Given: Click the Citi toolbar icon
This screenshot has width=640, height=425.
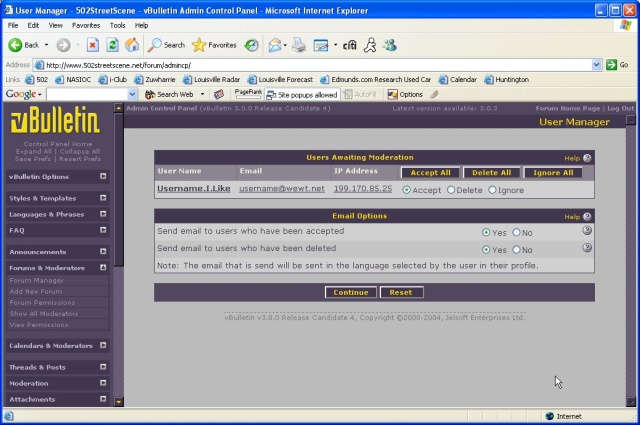Looking at the screenshot, I should tap(349, 45).
